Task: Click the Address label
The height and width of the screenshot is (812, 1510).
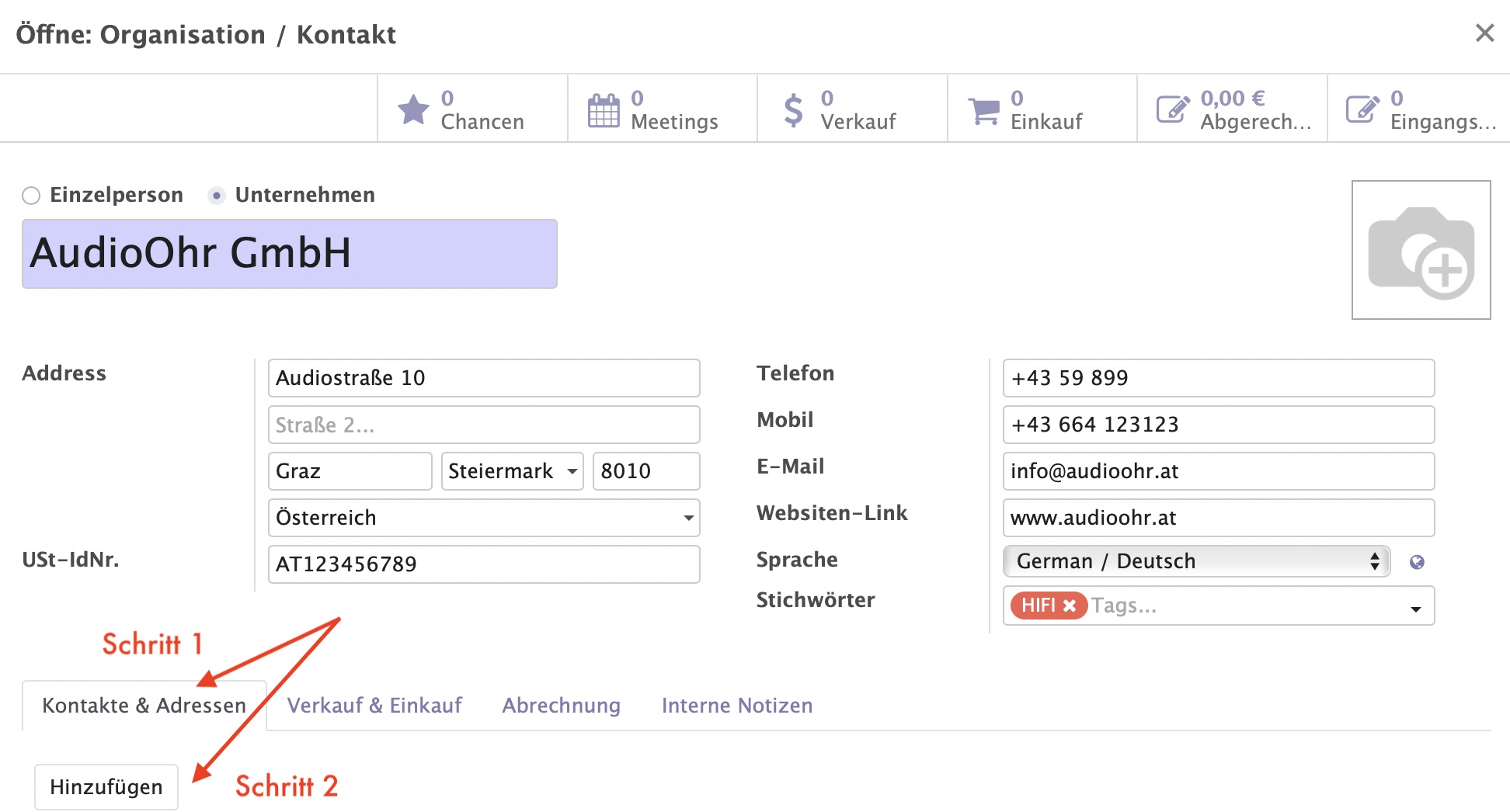Action: tap(64, 373)
